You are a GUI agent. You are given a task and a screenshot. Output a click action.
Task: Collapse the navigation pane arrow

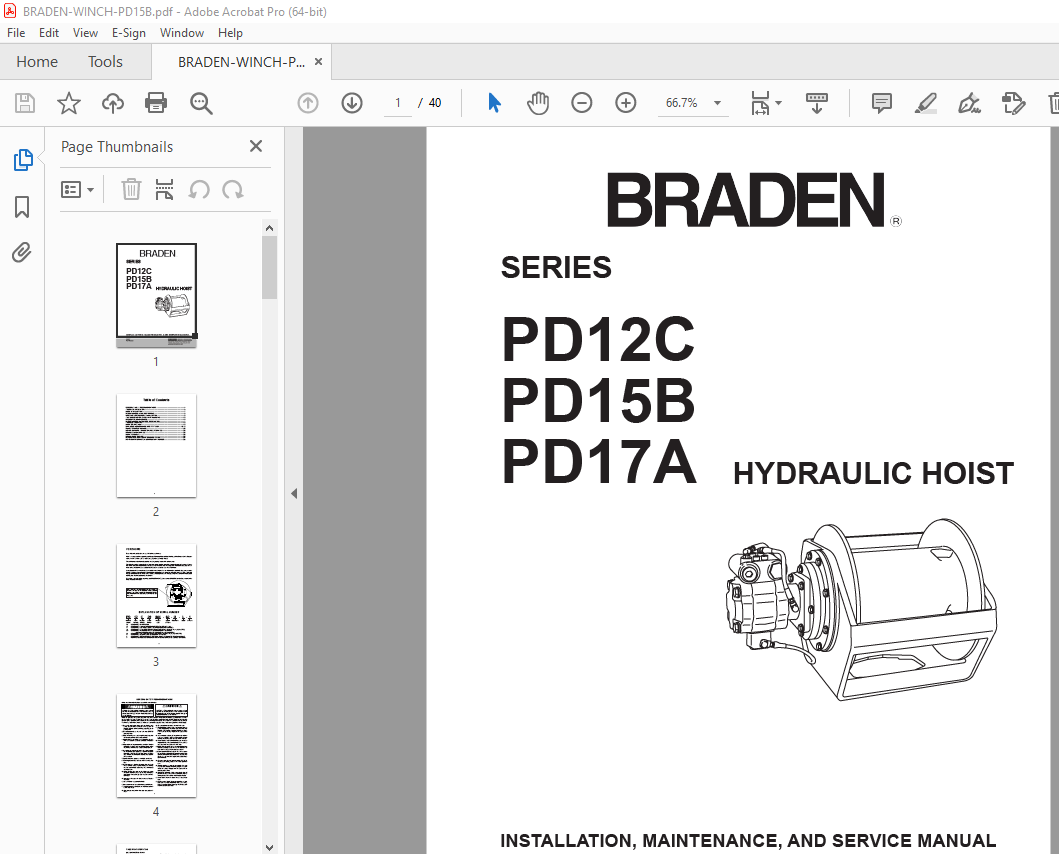294,493
